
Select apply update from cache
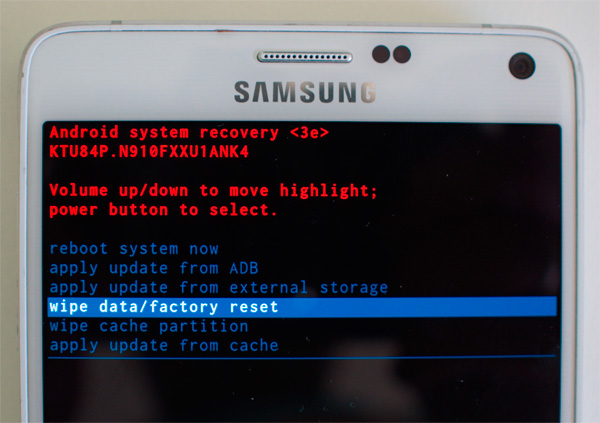pyautogui.click(x=164, y=346)
